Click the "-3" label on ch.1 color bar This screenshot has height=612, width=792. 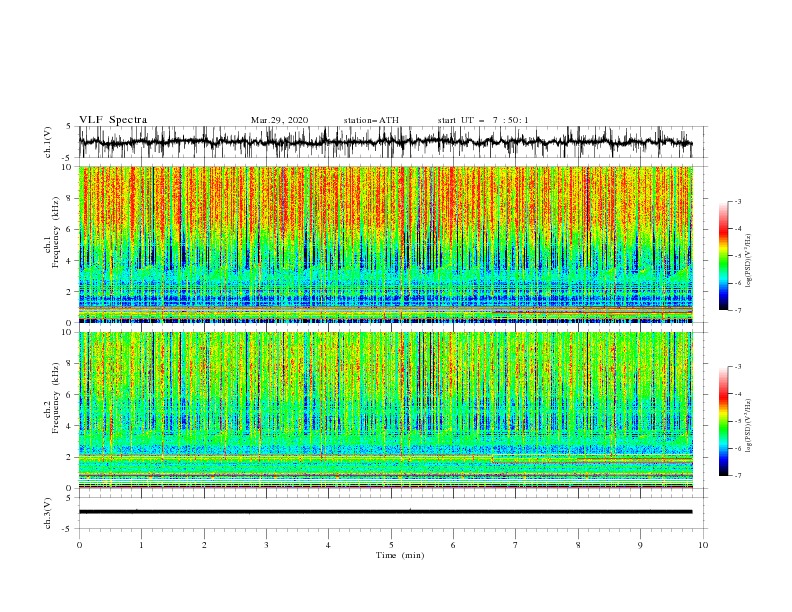pyautogui.click(x=737, y=201)
